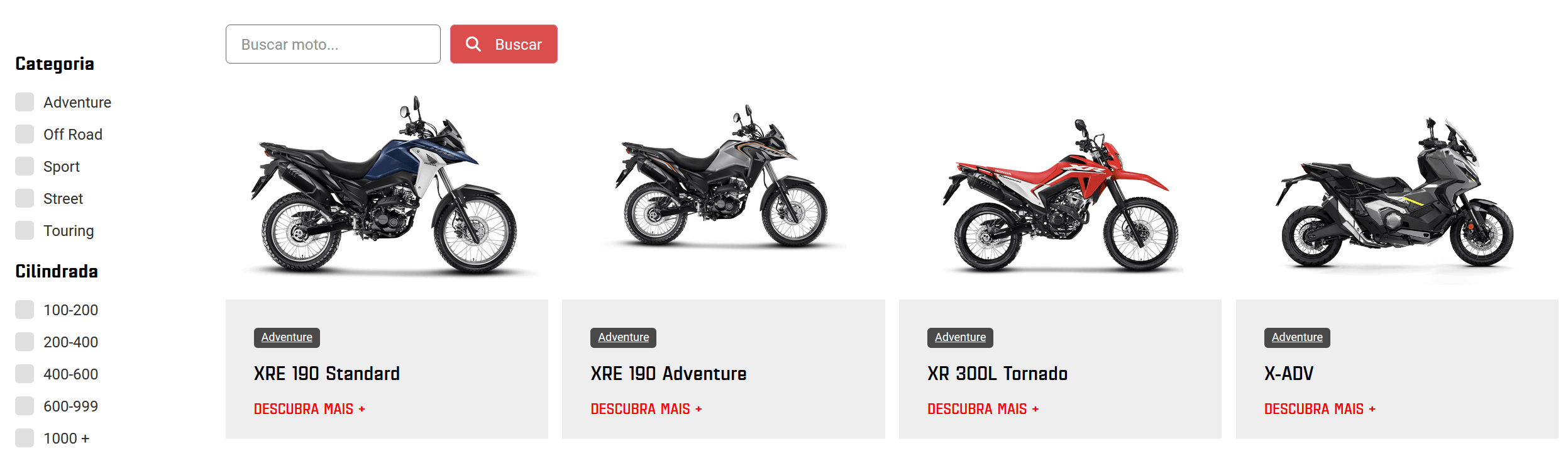The image size is (1568, 470).
Task: Select the Street category checkbox
Action: pos(25,198)
